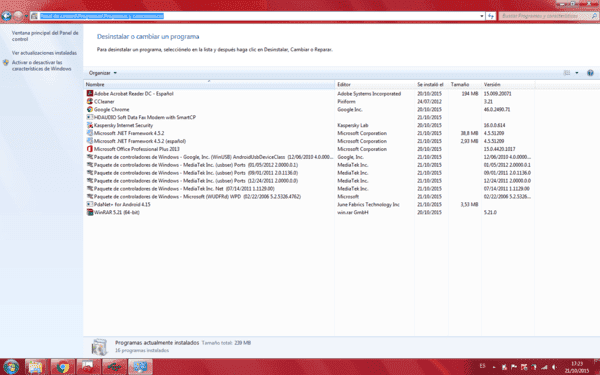Select Google, Inc. (WinUSB) AndroidUsbDeviceClass driver package
The width and height of the screenshot is (600, 375).
pos(214,157)
